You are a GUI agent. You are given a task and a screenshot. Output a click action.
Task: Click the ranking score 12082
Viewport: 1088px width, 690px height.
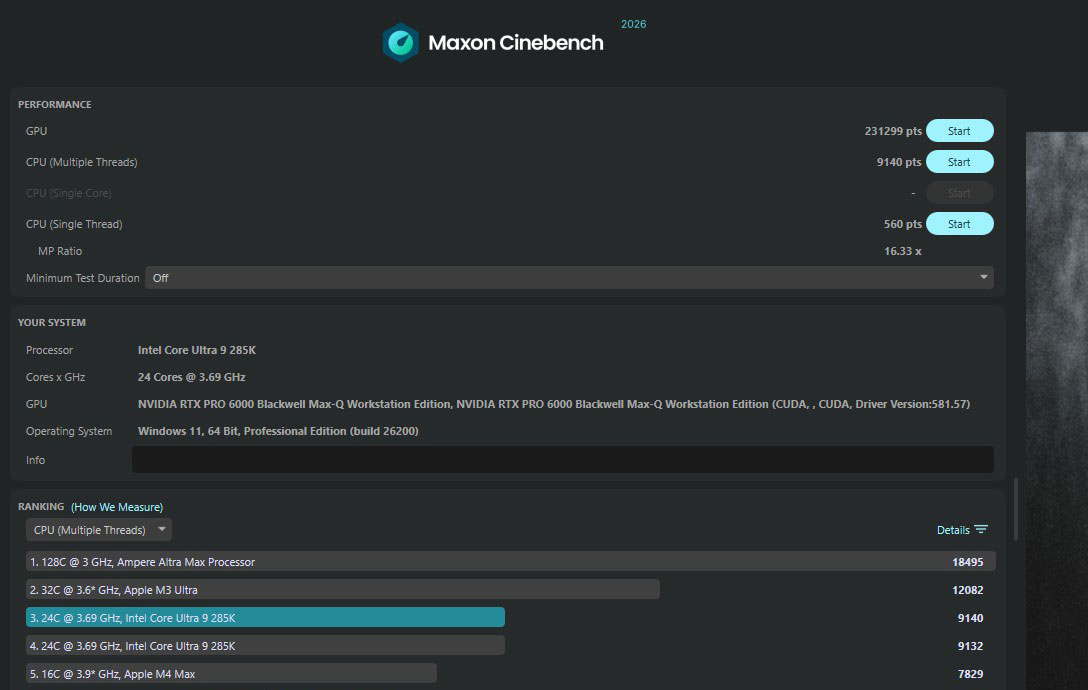tap(967, 590)
